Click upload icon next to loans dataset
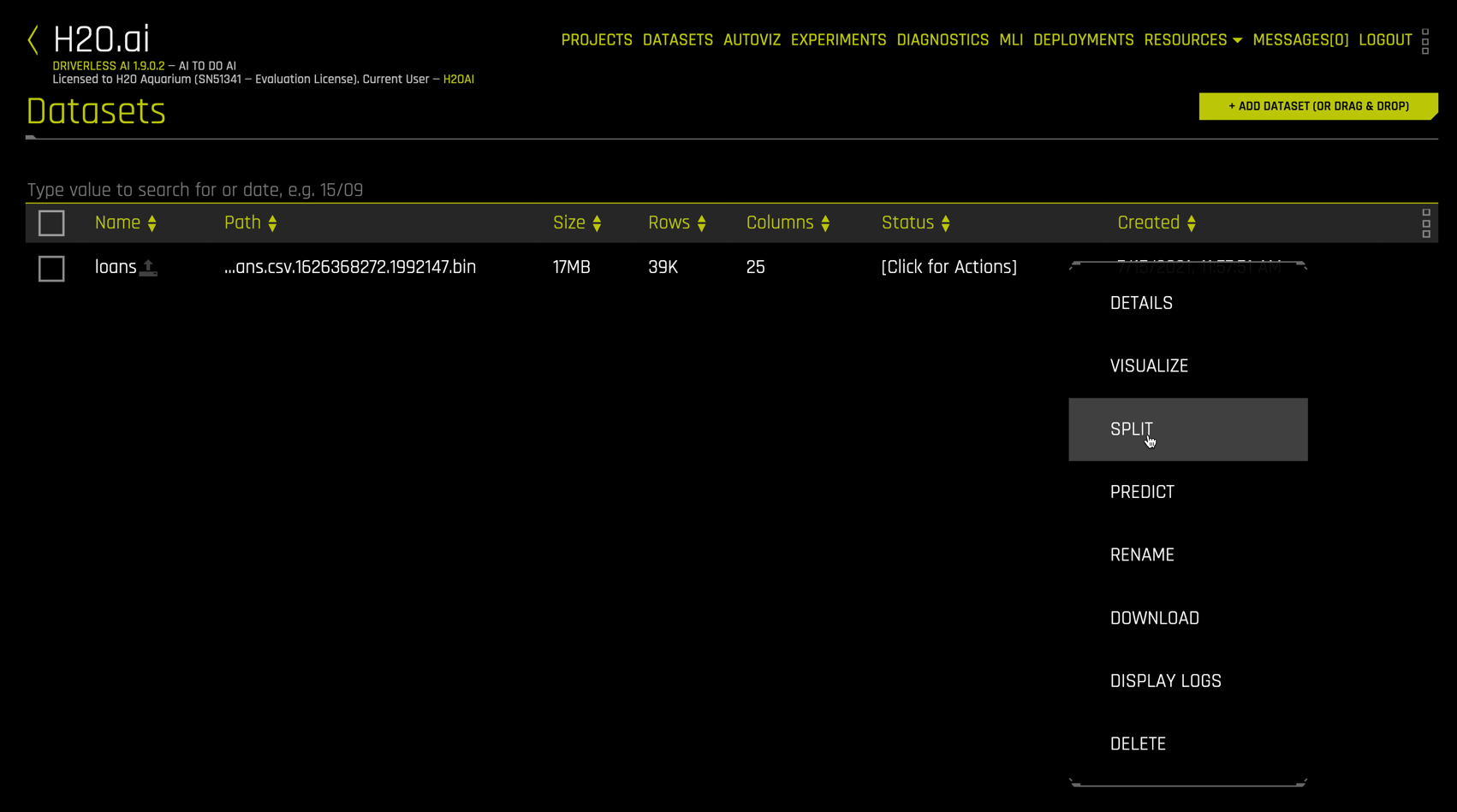 pos(148,268)
